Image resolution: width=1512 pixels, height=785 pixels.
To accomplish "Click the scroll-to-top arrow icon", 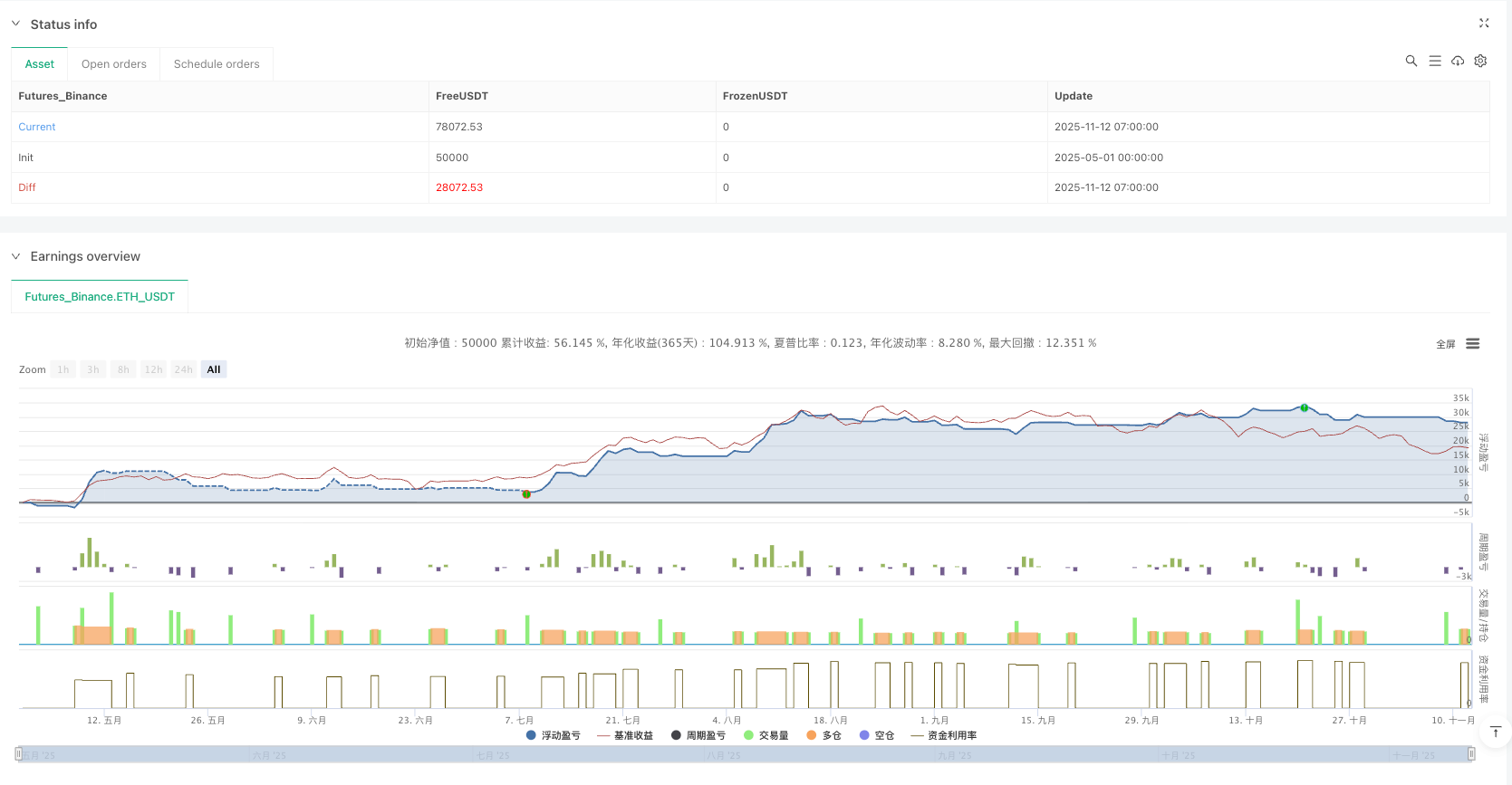I will pyautogui.click(x=1495, y=732).
